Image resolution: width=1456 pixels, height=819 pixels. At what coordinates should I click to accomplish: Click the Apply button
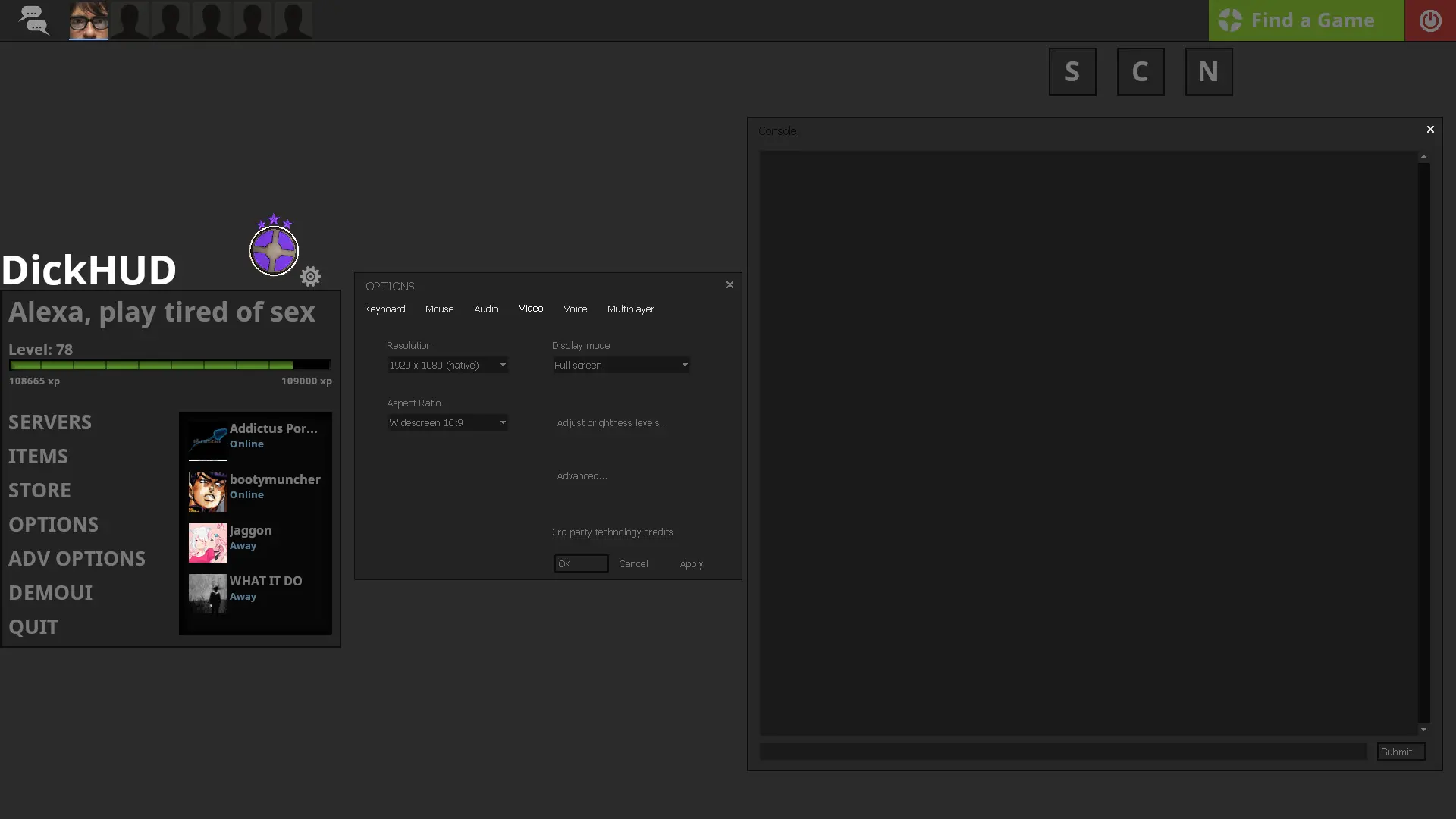[x=691, y=563]
